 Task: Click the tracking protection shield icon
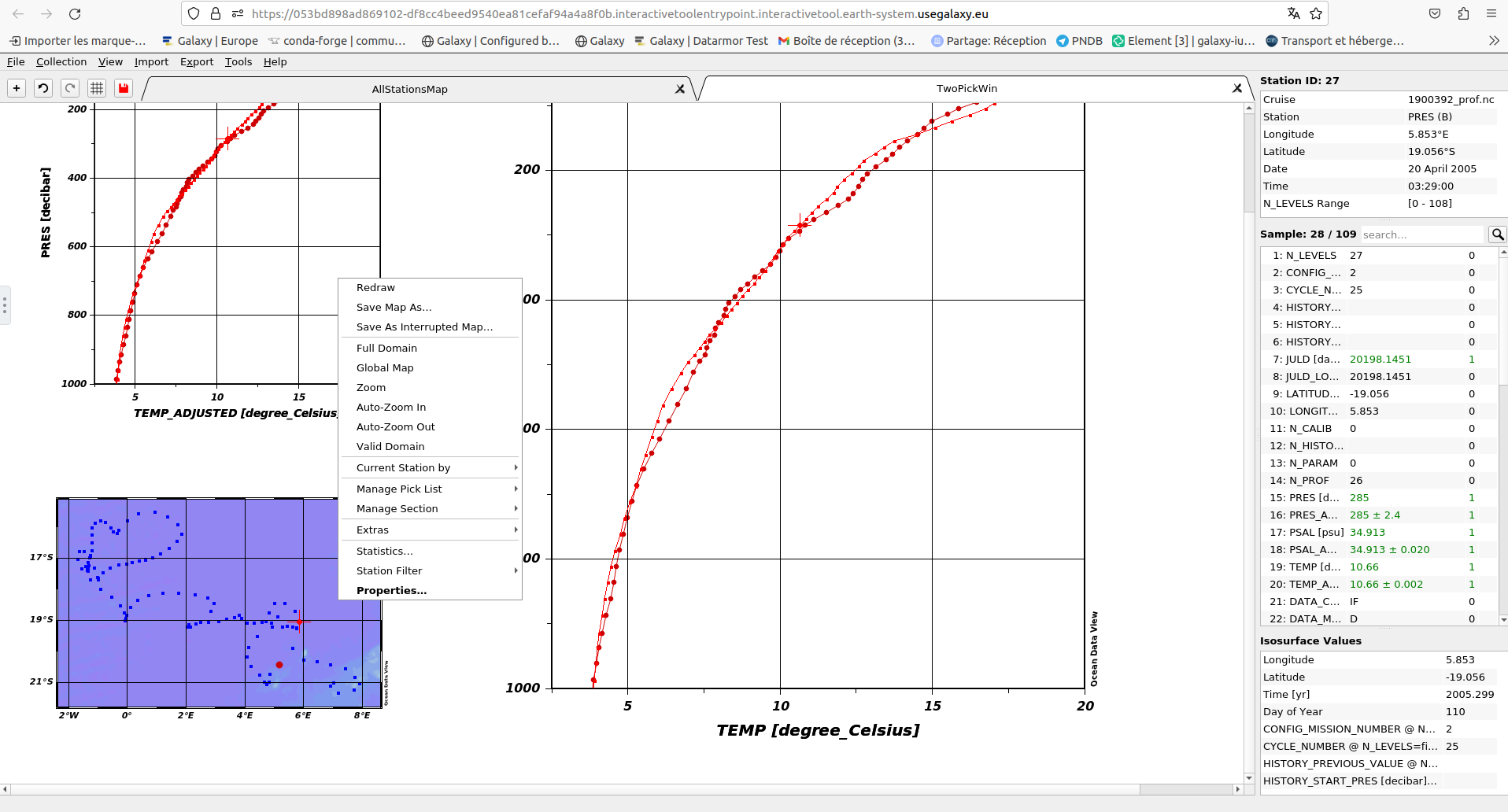194,13
